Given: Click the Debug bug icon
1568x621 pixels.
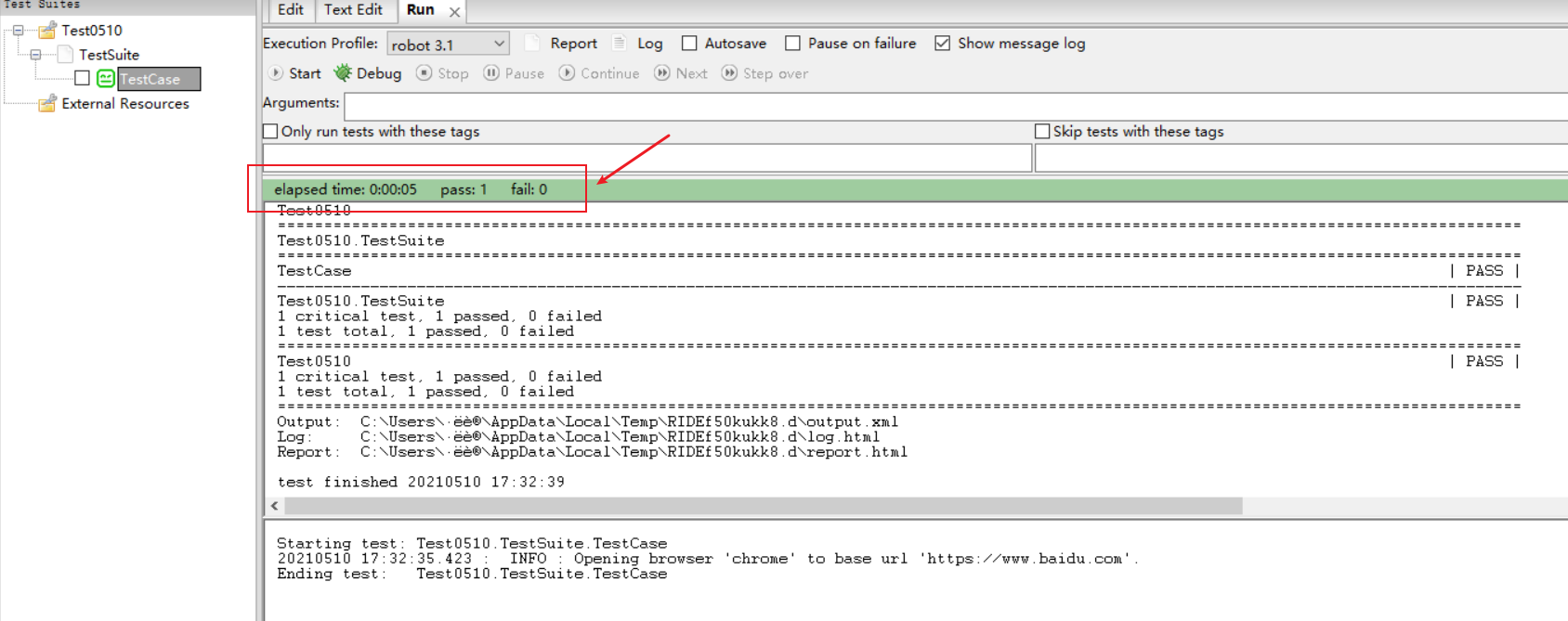Looking at the screenshot, I should (343, 72).
